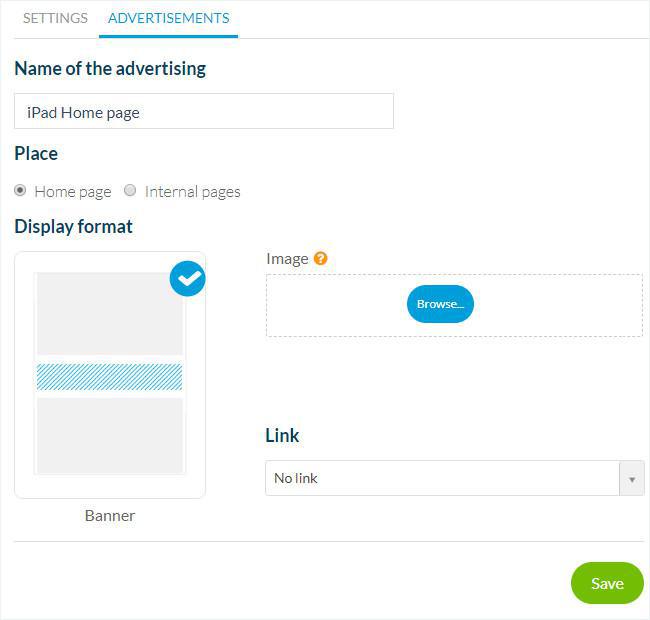Click the bottom gray block in Banner preview
This screenshot has height=620, width=650.
coord(110,435)
